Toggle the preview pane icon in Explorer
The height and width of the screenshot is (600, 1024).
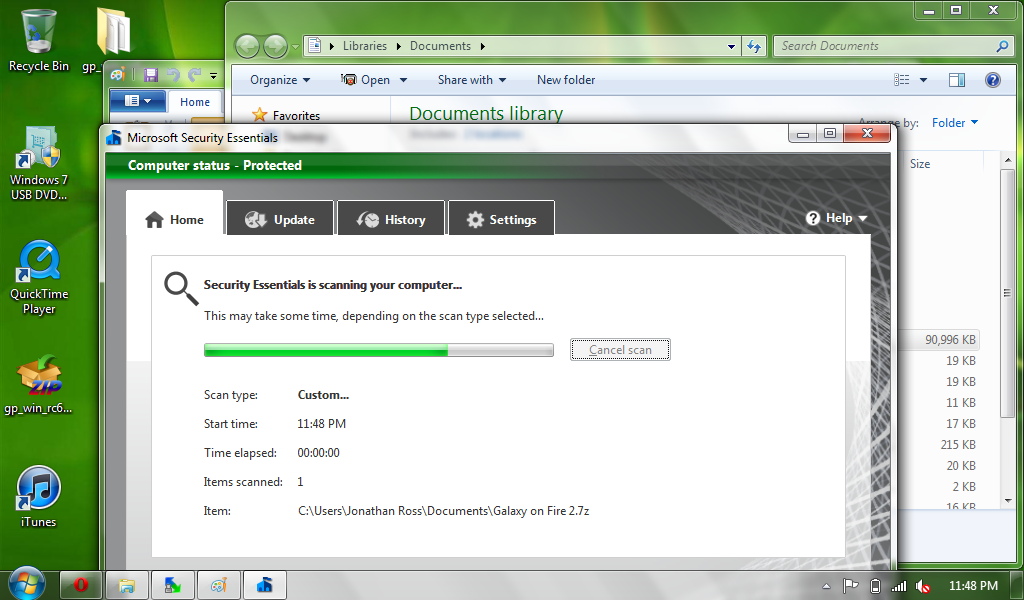pos(957,80)
